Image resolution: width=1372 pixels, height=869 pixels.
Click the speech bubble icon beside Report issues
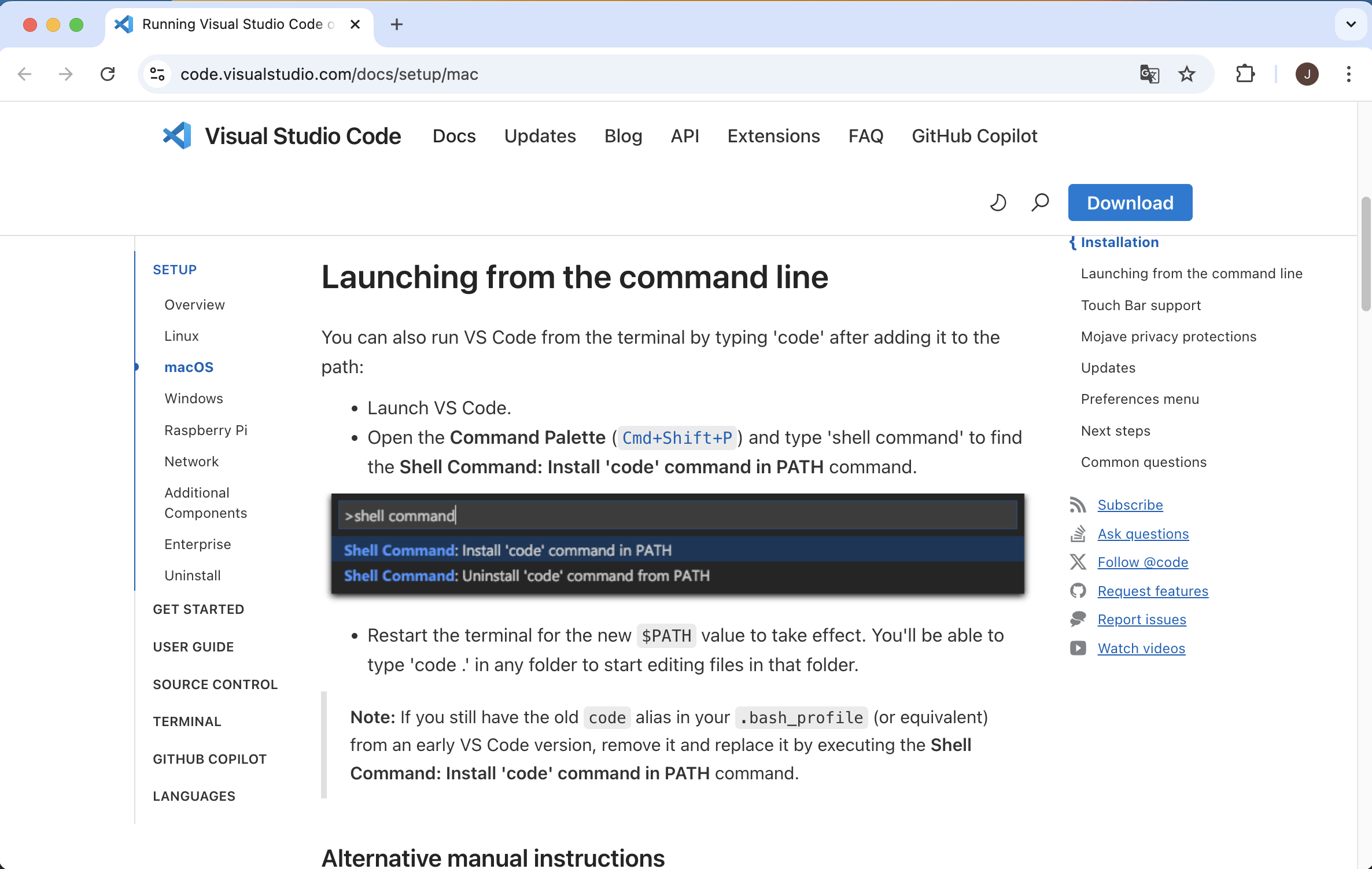(x=1078, y=619)
